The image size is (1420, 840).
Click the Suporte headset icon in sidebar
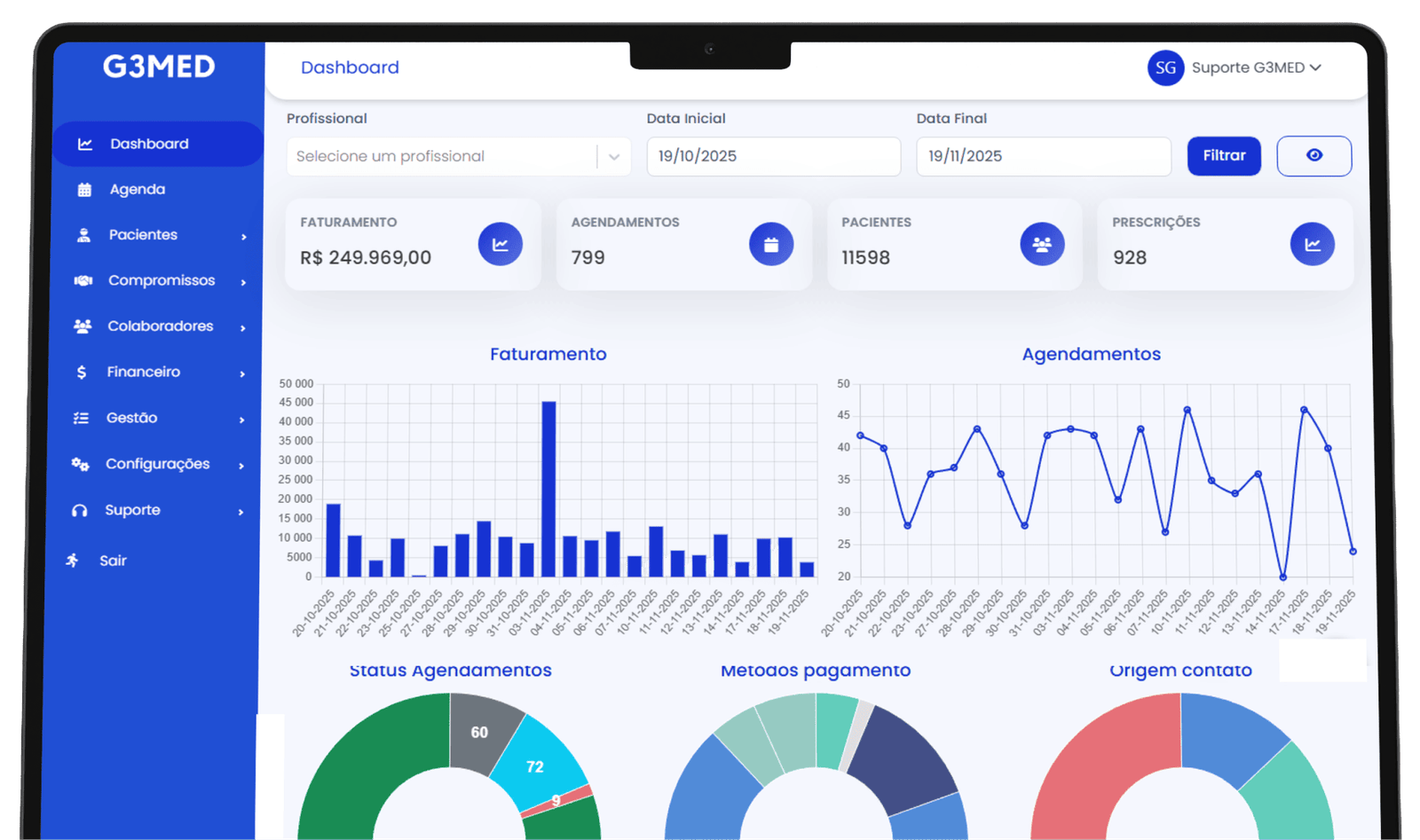tap(80, 511)
